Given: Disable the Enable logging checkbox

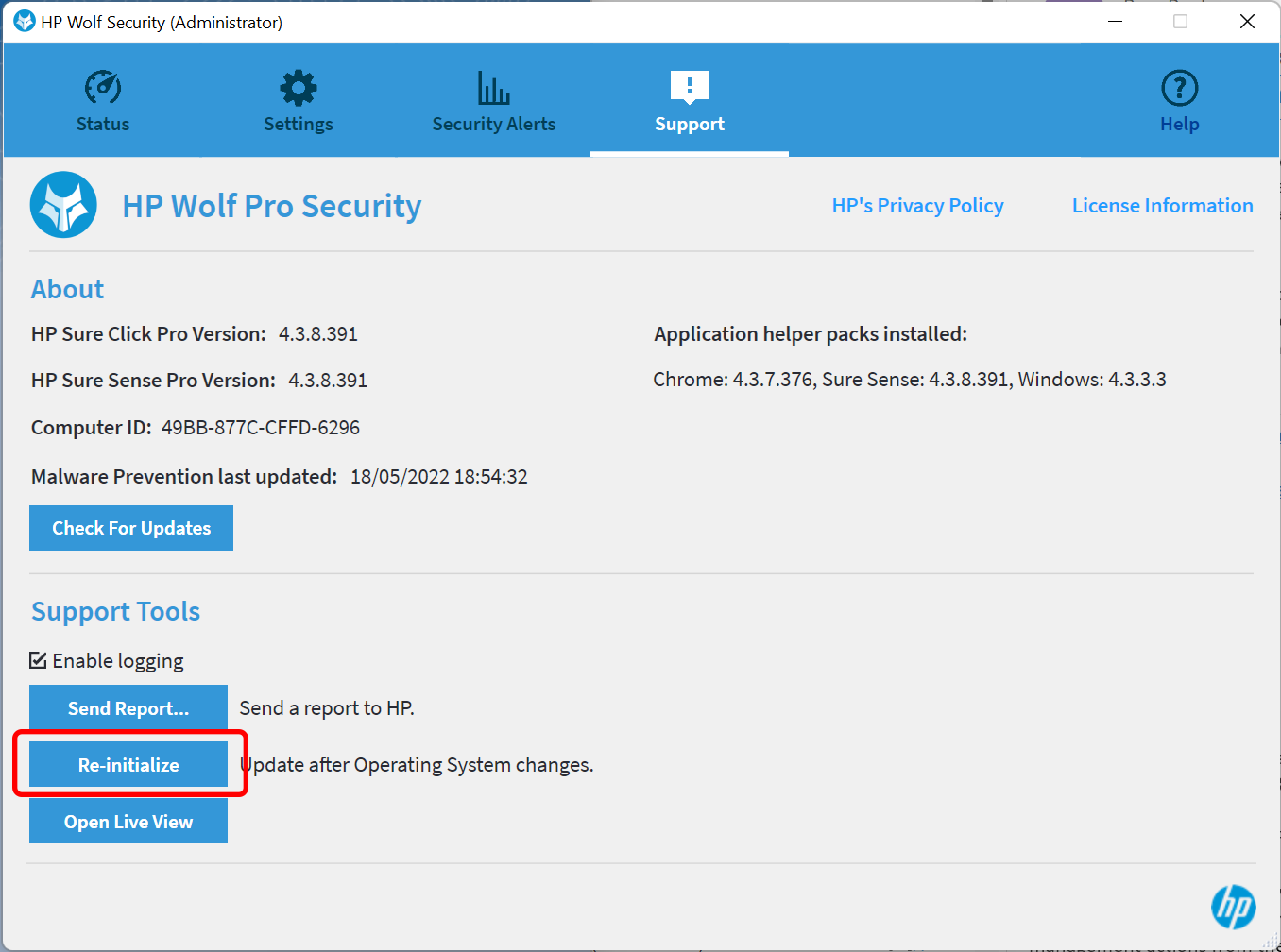Looking at the screenshot, I should (x=38, y=661).
